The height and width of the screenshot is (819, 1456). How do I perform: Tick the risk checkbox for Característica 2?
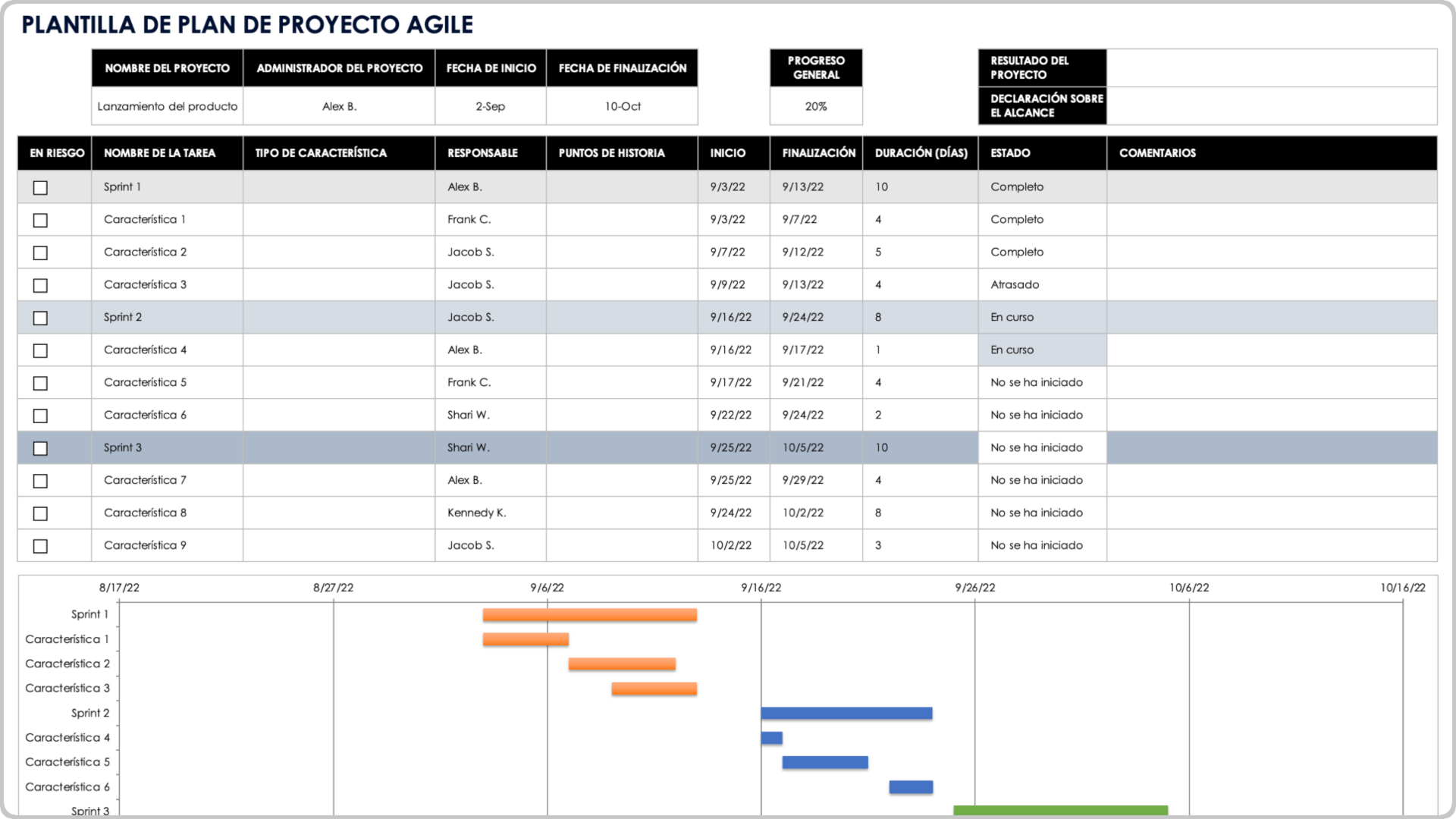(x=40, y=253)
